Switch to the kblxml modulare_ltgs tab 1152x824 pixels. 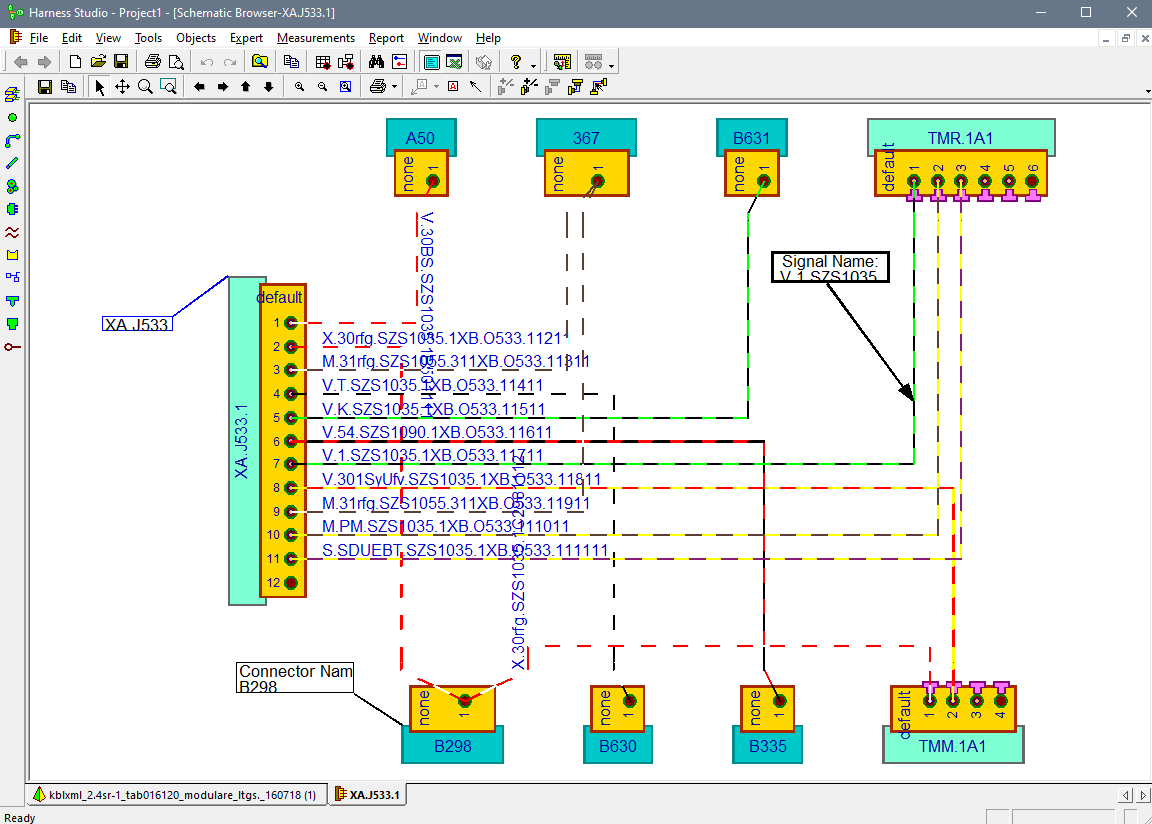175,793
